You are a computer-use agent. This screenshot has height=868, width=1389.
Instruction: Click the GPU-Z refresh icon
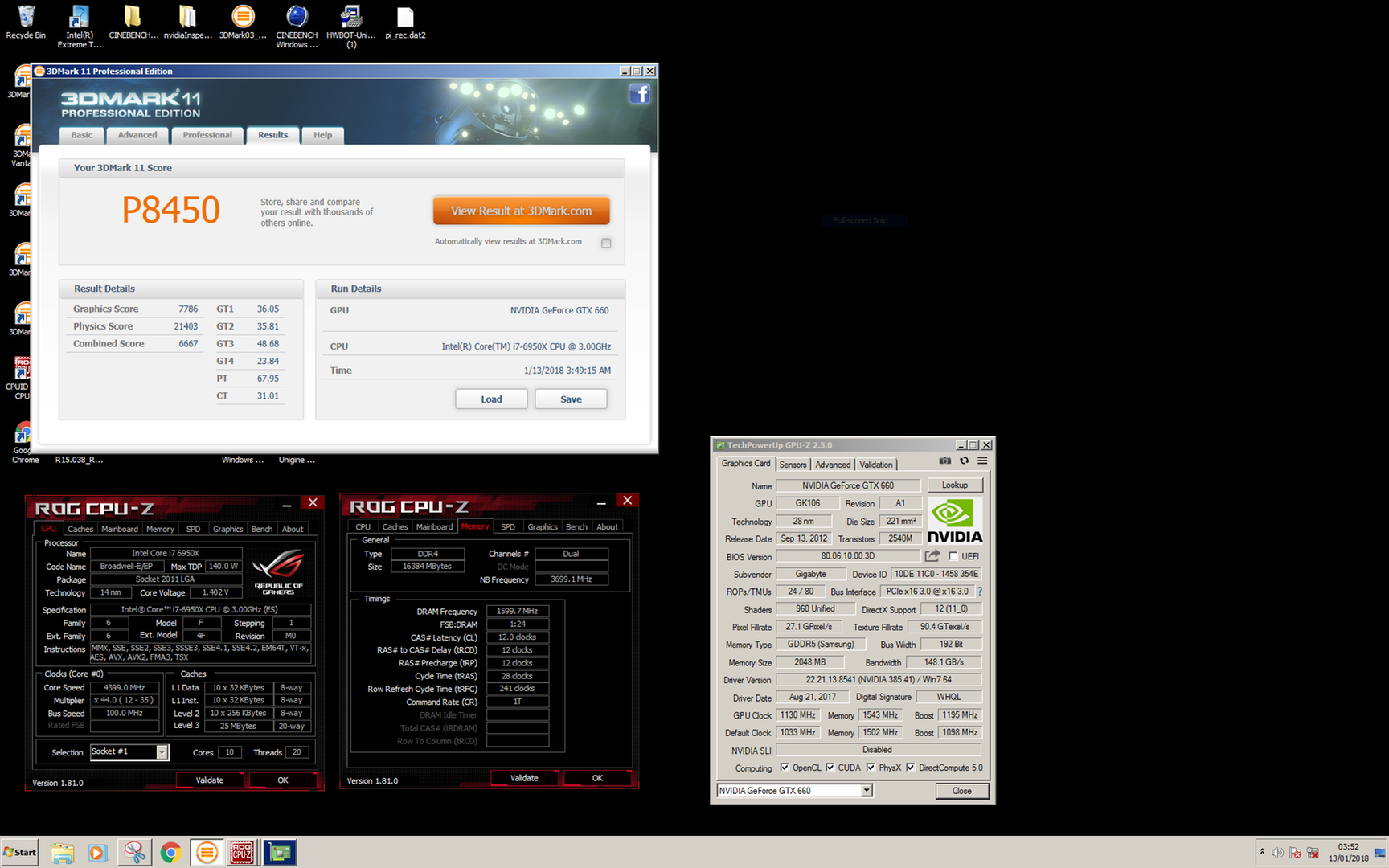(965, 461)
